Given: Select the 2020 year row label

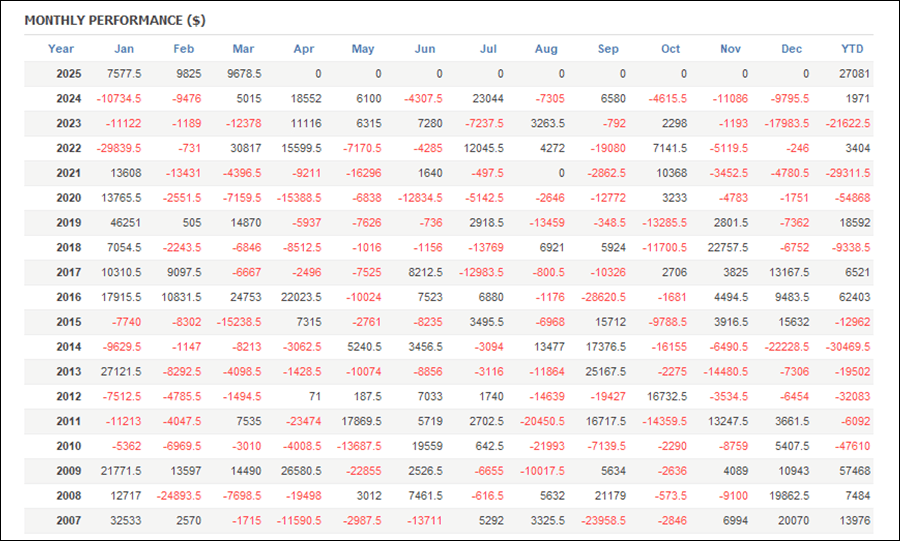Looking at the screenshot, I should pos(69,198).
